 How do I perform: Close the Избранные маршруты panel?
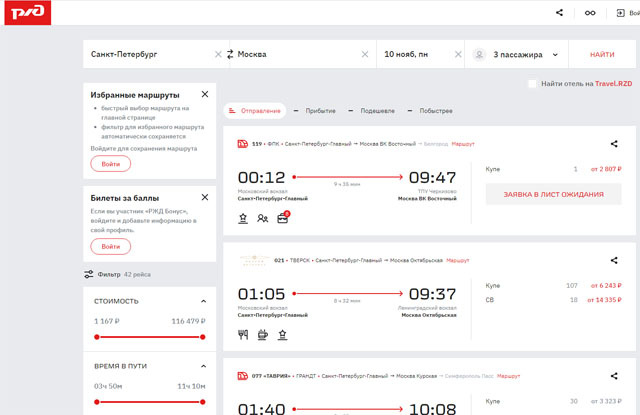tap(205, 94)
